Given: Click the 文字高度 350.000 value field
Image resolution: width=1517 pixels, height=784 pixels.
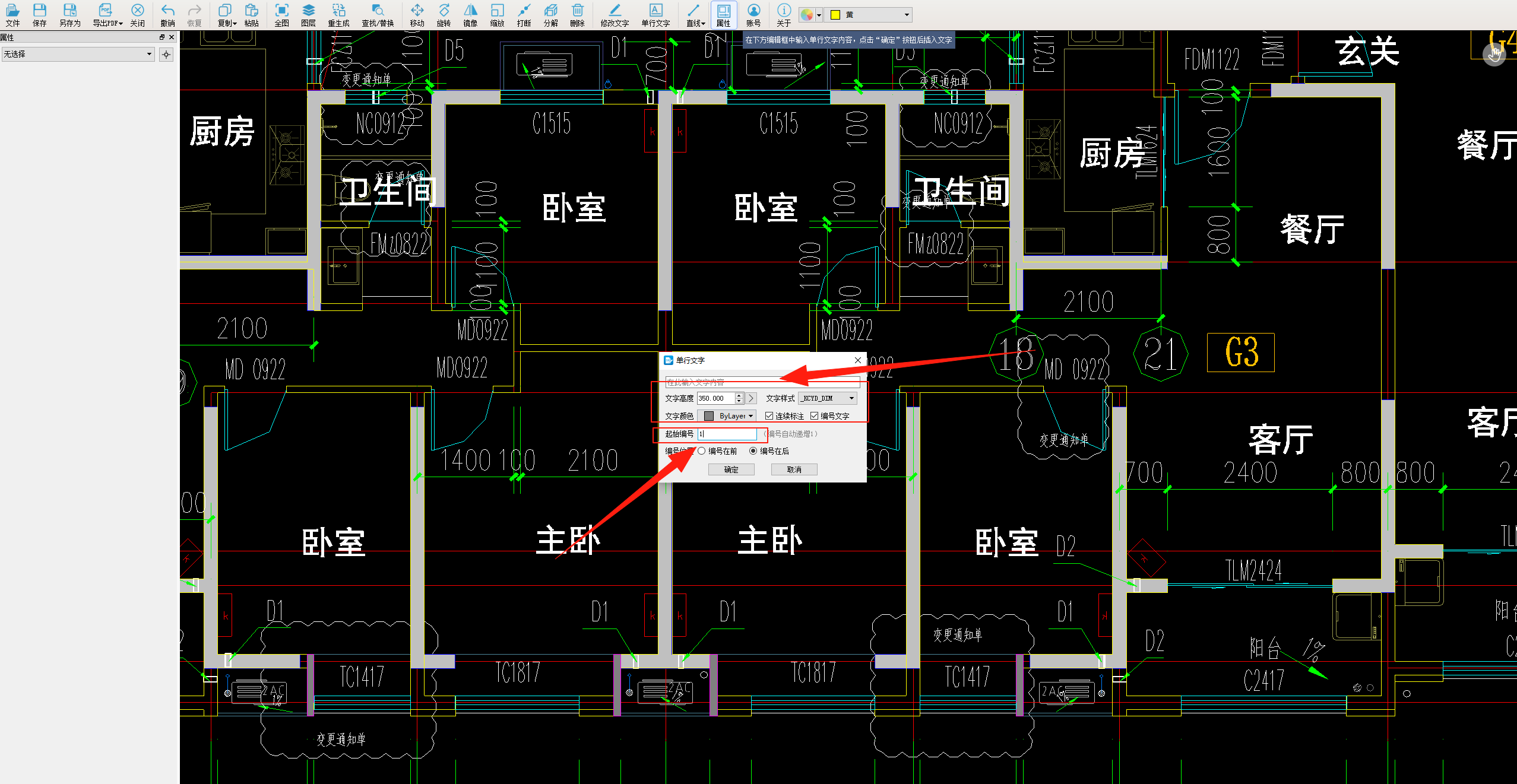Looking at the screenshot, I should pos(716,398).
